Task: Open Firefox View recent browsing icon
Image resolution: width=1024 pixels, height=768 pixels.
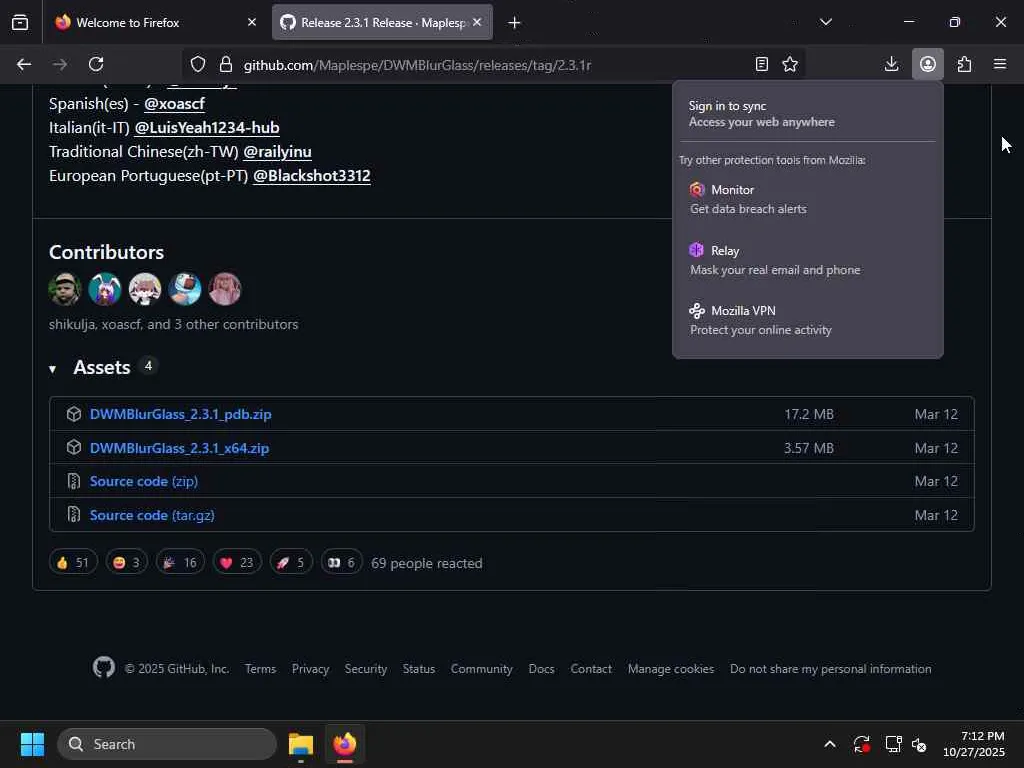Action: (20, 22)
